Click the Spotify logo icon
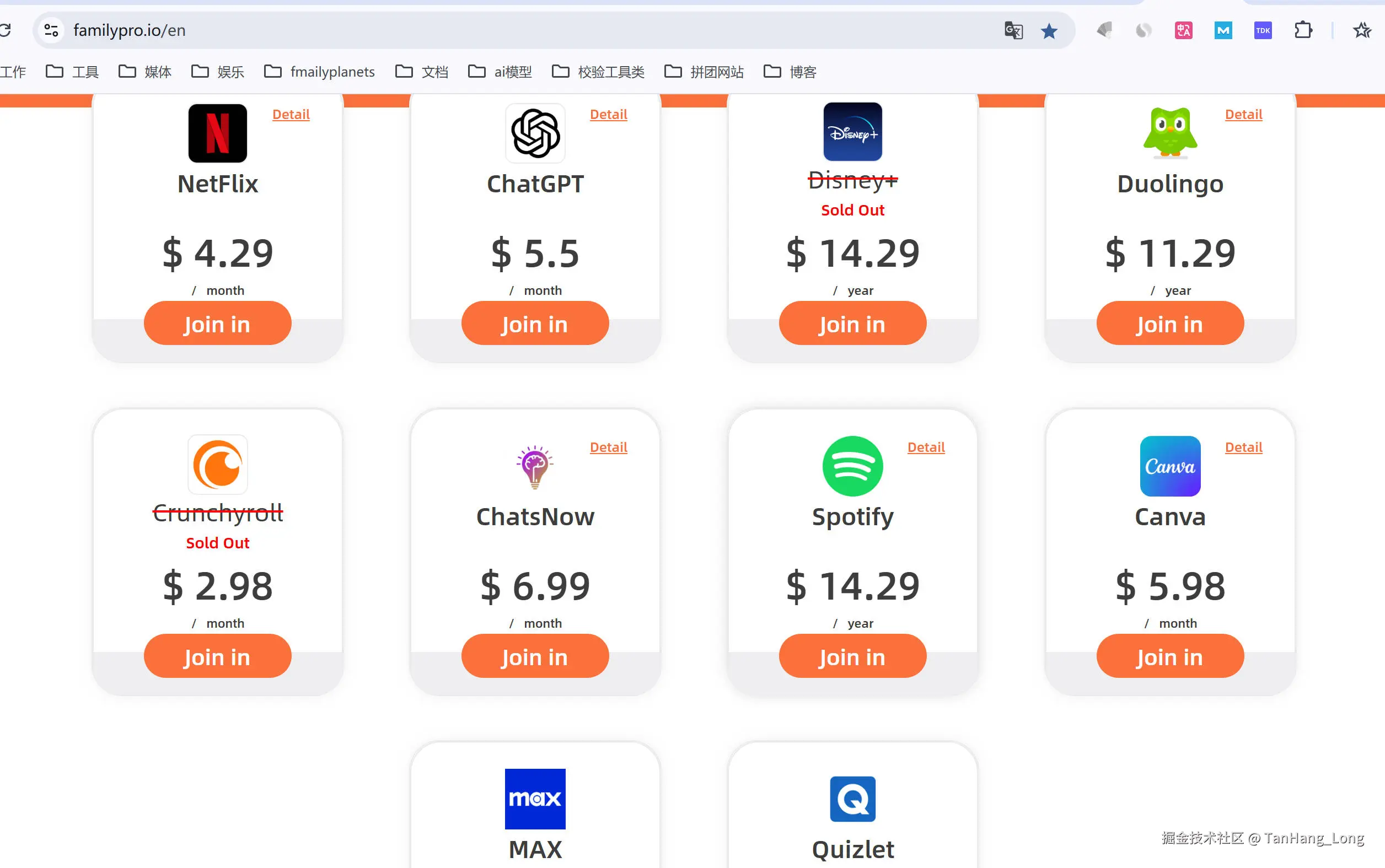 click(x=853, y=466)
